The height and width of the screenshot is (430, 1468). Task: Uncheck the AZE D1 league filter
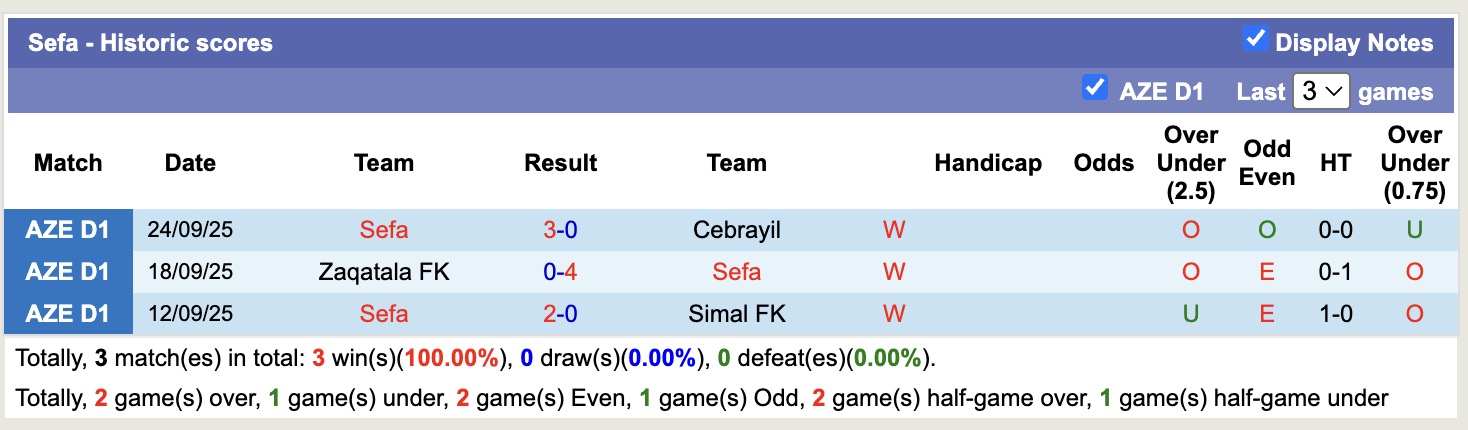1095,88
